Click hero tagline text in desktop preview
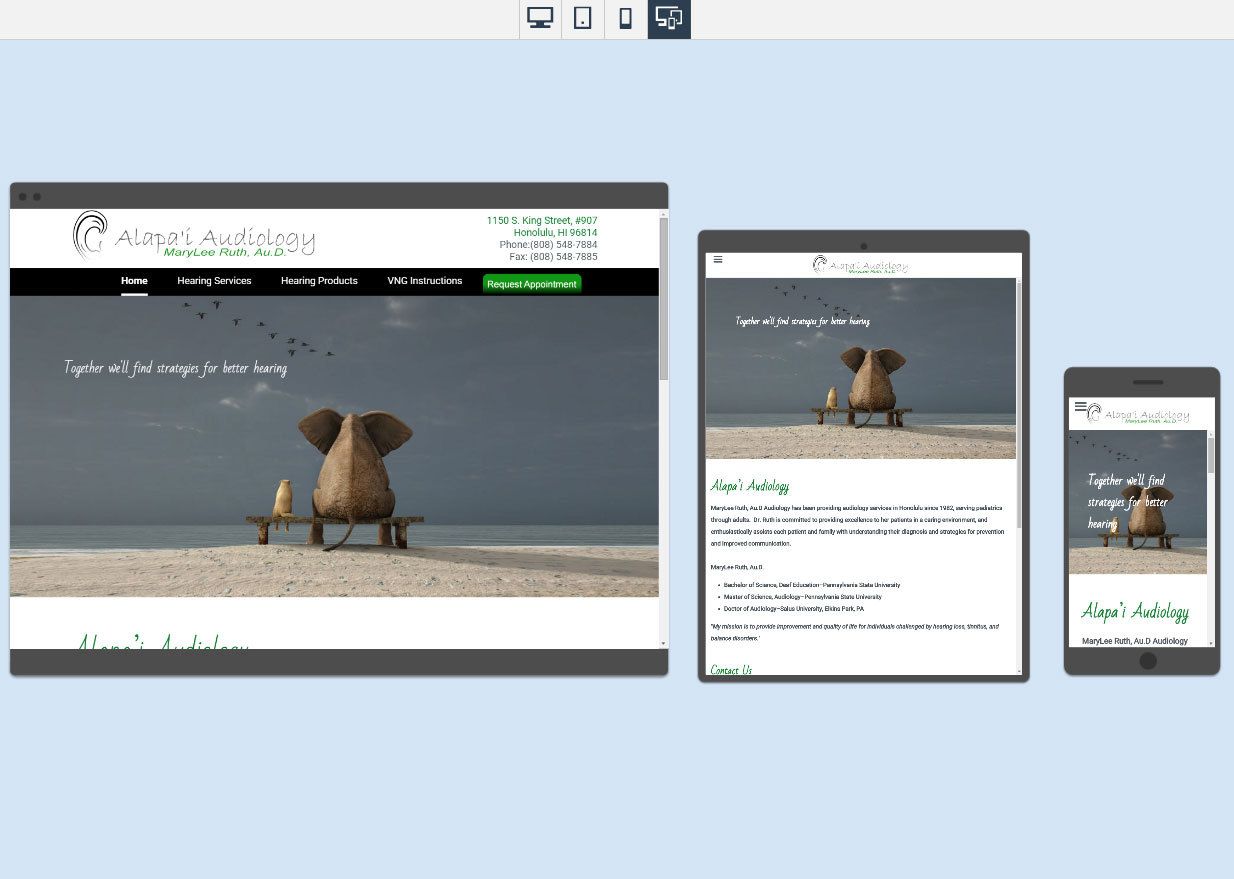This screenshot has width=1234, height=879. pos(176,368)
